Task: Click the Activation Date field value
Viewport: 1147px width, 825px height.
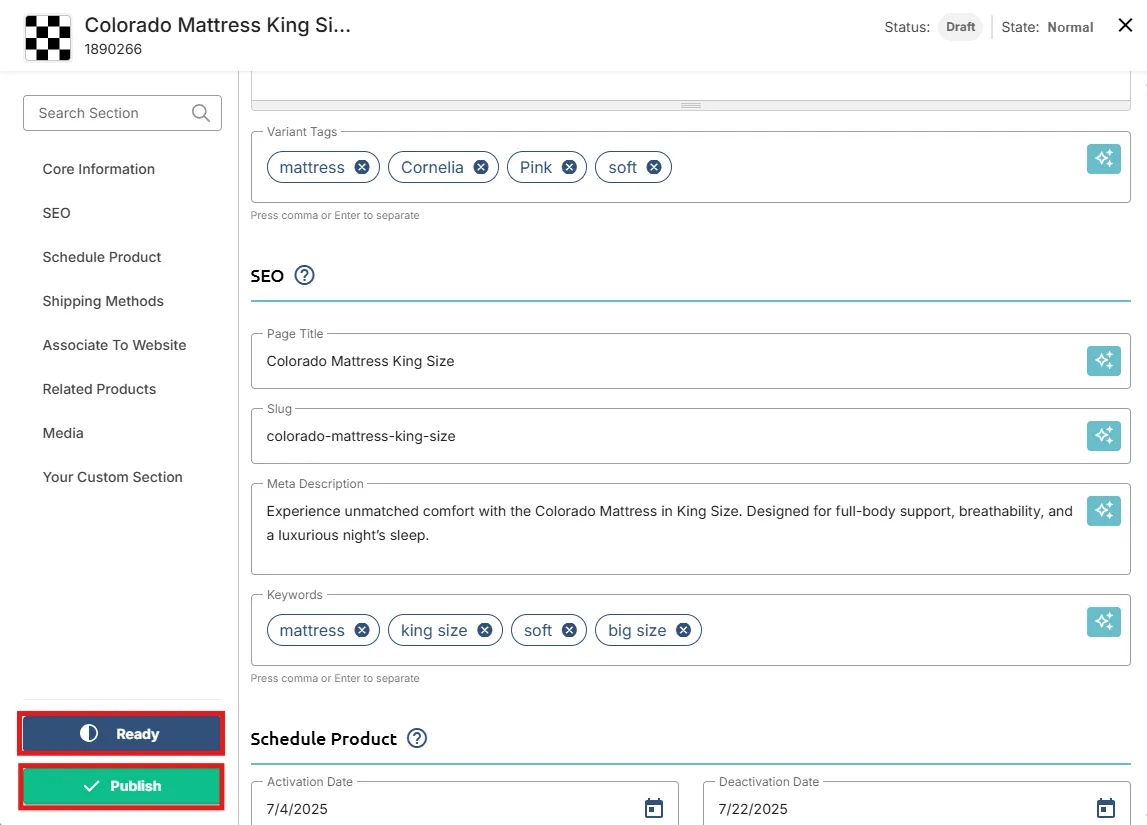Action: [x=297, y=809]
